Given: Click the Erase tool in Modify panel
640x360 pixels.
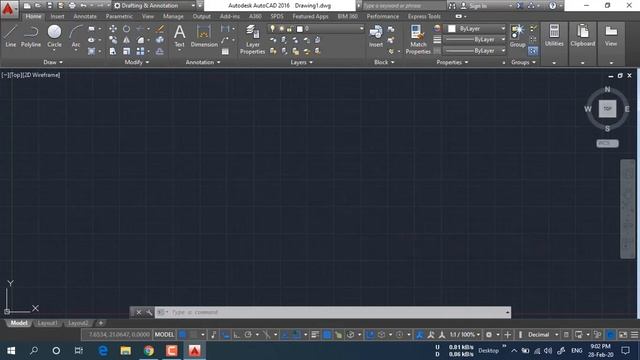Looking at the screenshot, I should pyautogui.click(x=160, y=29).
